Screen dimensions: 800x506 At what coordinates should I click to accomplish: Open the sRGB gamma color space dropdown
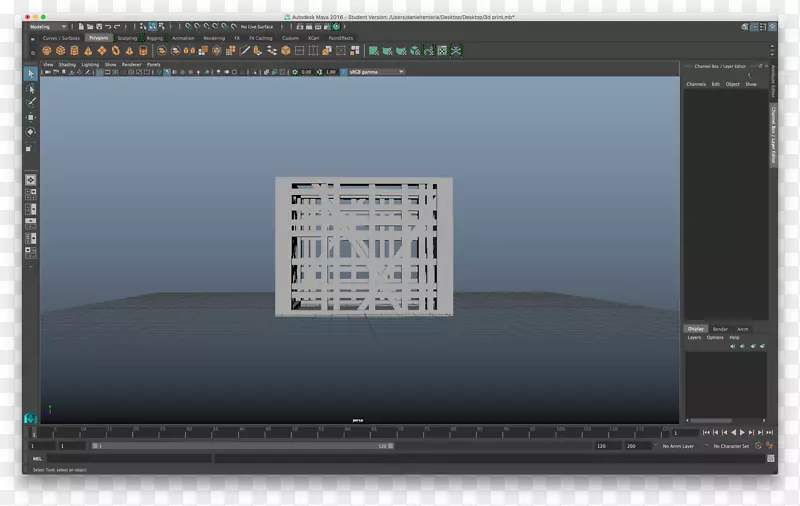tap(373, 72)
